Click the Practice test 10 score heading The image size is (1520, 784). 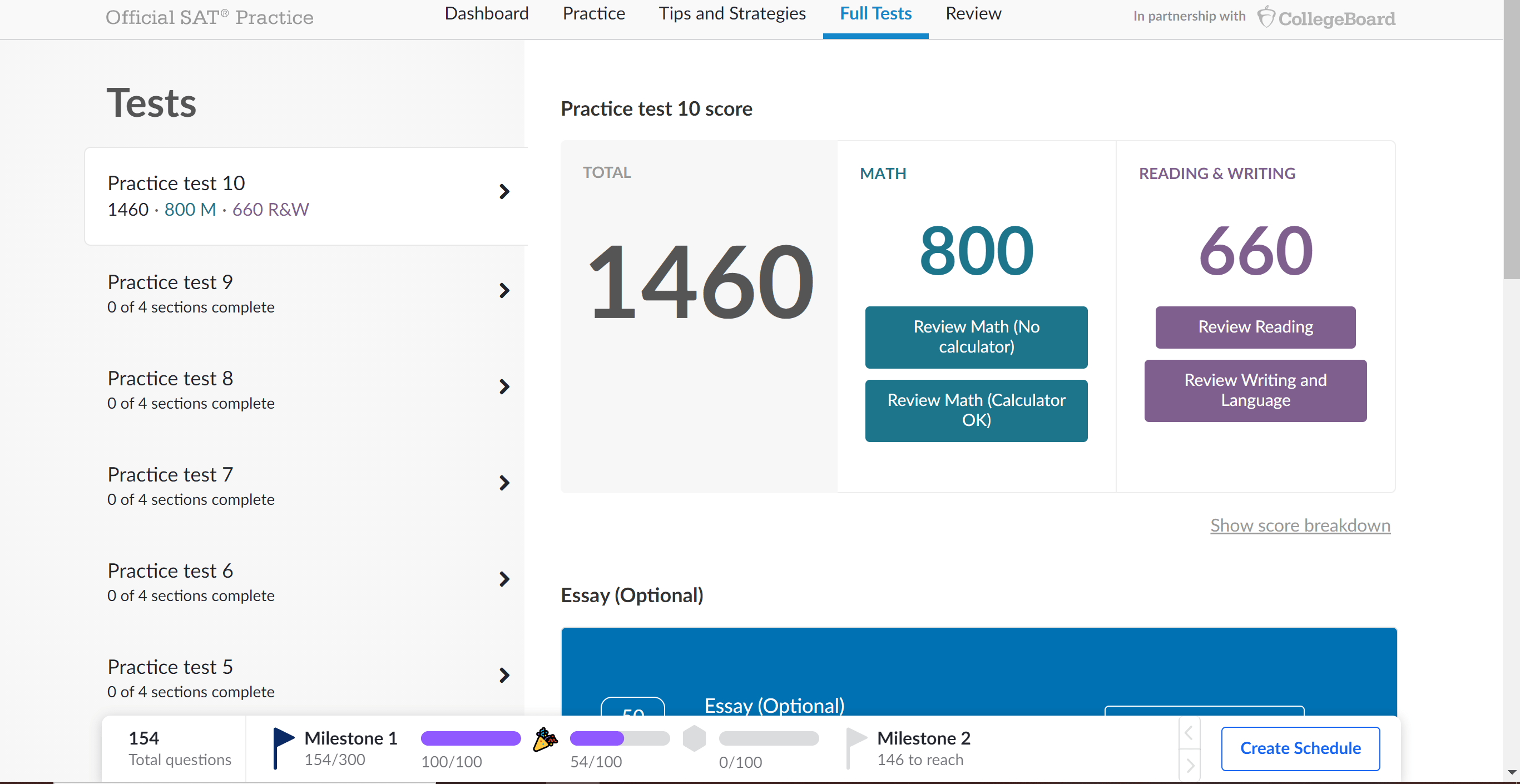tap(656, 108)
